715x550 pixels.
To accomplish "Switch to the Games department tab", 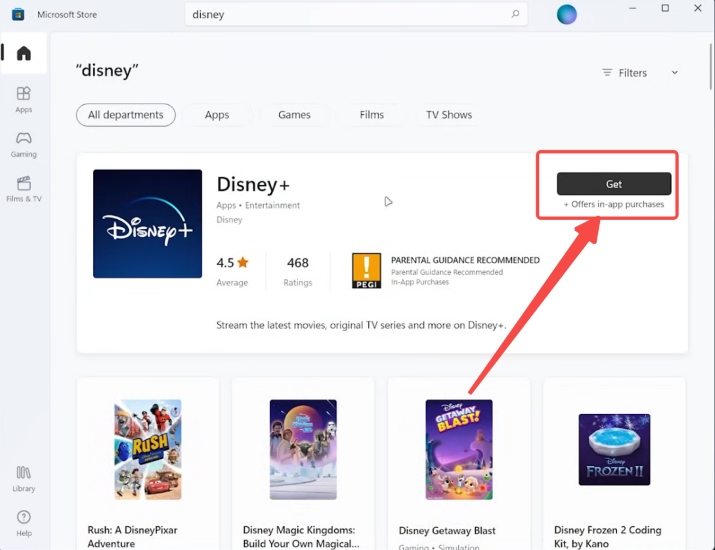I will click(294, 115).
